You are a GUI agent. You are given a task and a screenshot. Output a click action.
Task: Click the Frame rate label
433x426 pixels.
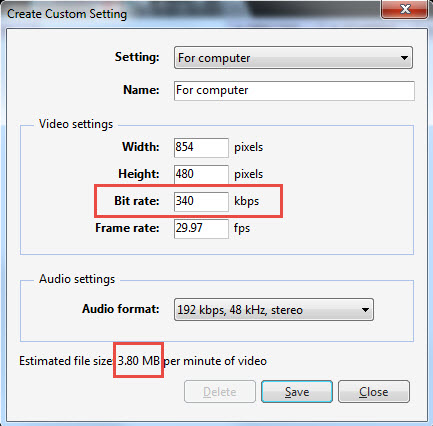coord(127,228)
